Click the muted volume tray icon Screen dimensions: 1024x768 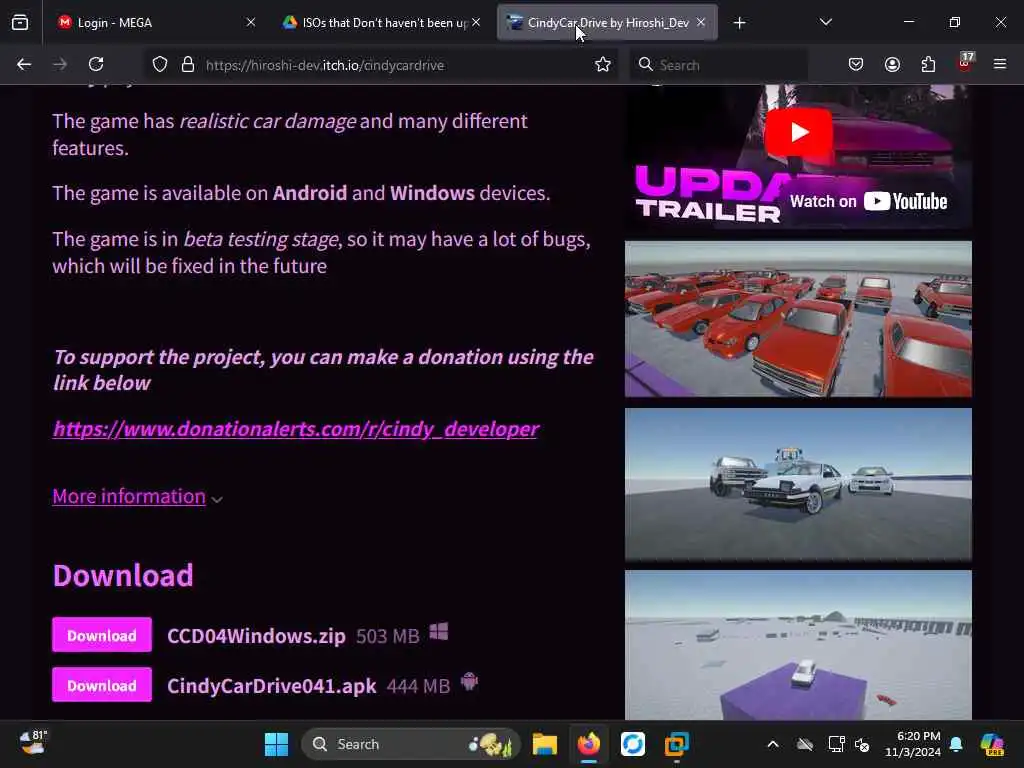pyautogui.click(x=862, y=744)
